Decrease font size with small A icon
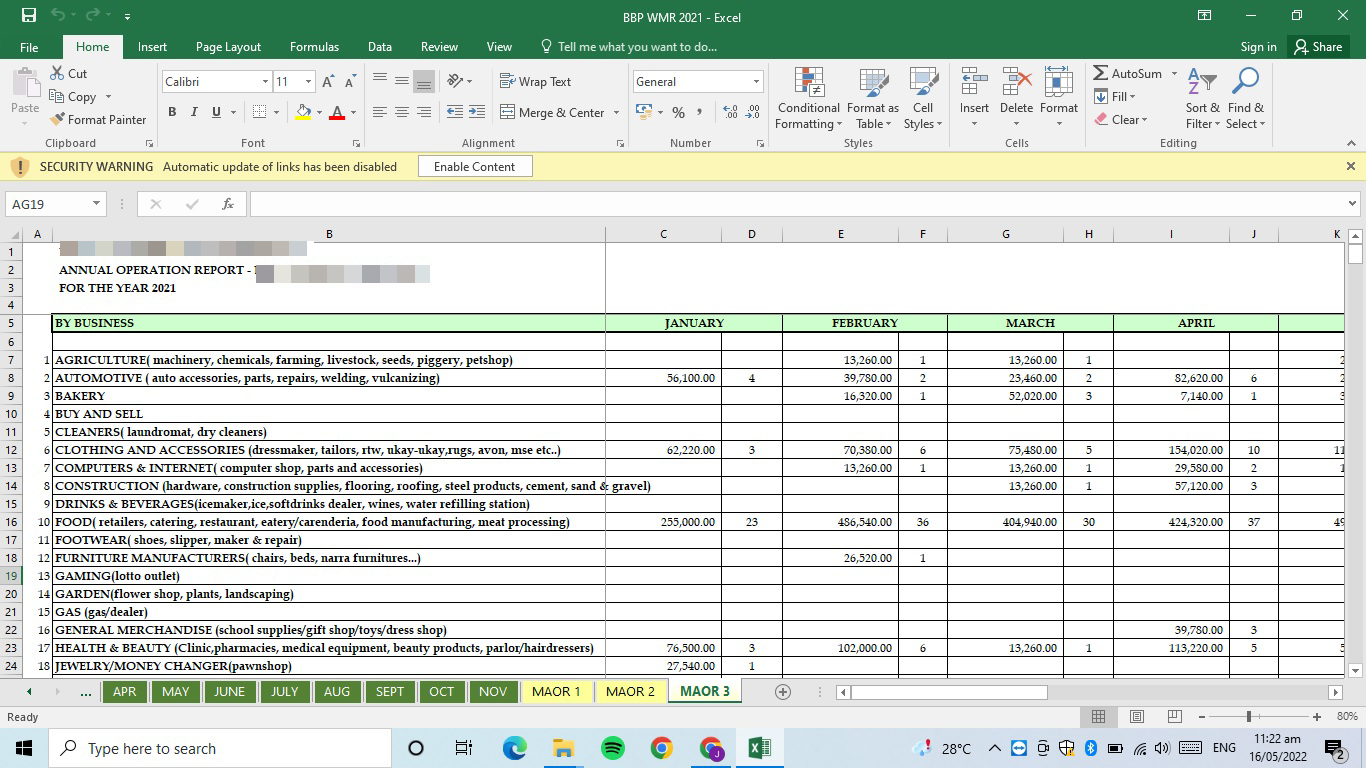 [x=350, y=81]
